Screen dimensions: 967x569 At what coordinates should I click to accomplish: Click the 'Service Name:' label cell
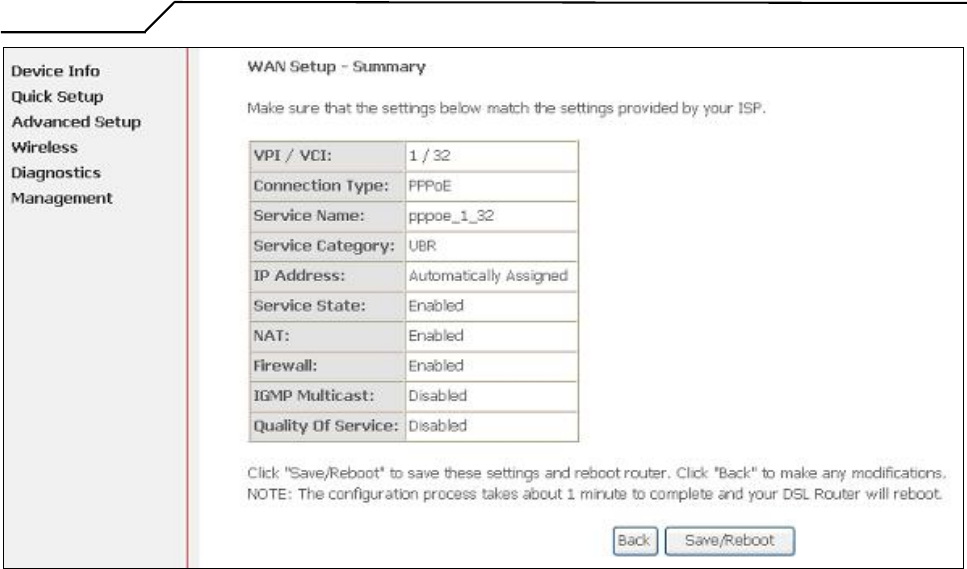[327, 216]
